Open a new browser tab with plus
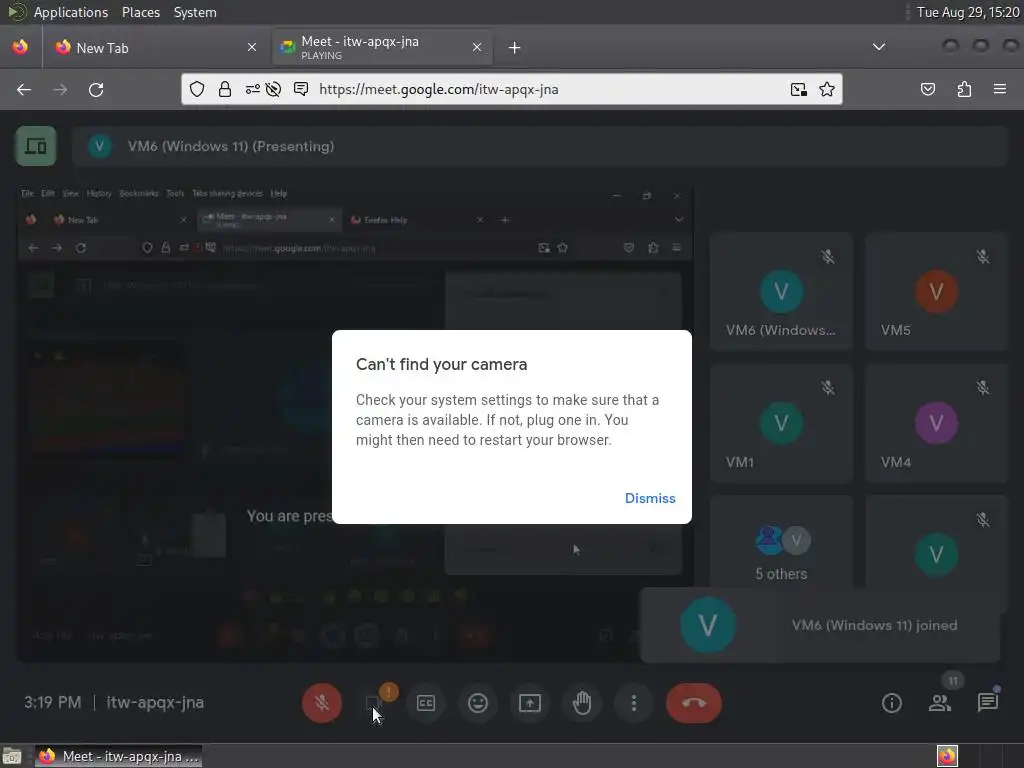1024x768 pixels. (515, 48)
